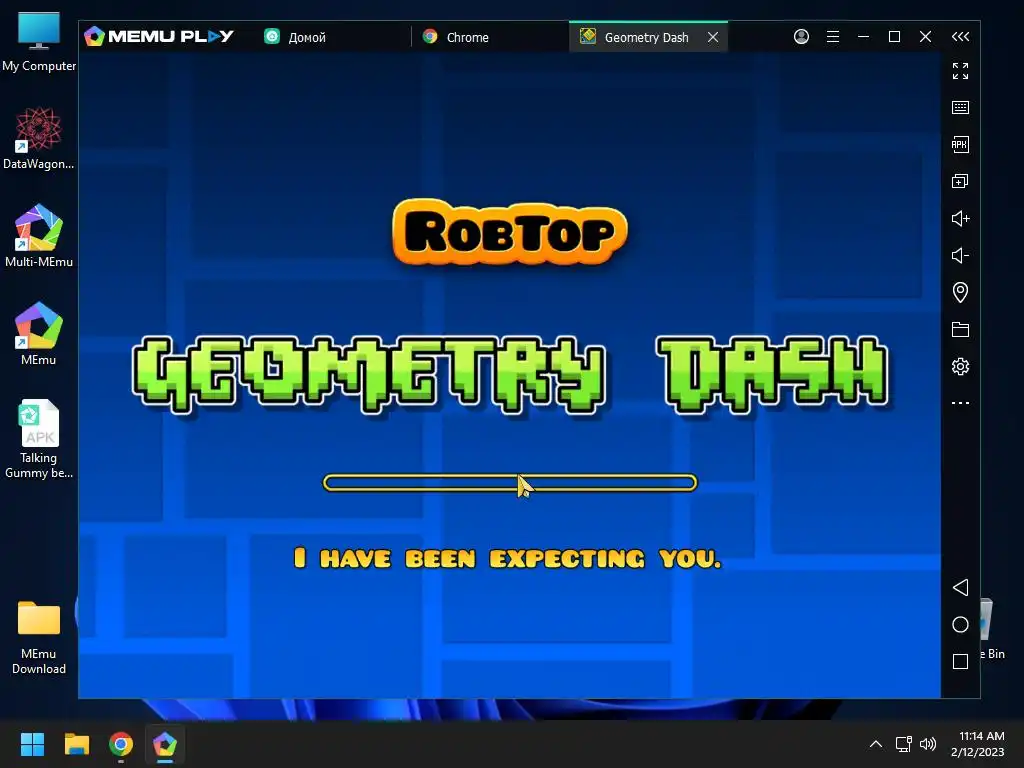Open the multi-instance window icon
Screen dimensions: 1024x768
(960, 181)
